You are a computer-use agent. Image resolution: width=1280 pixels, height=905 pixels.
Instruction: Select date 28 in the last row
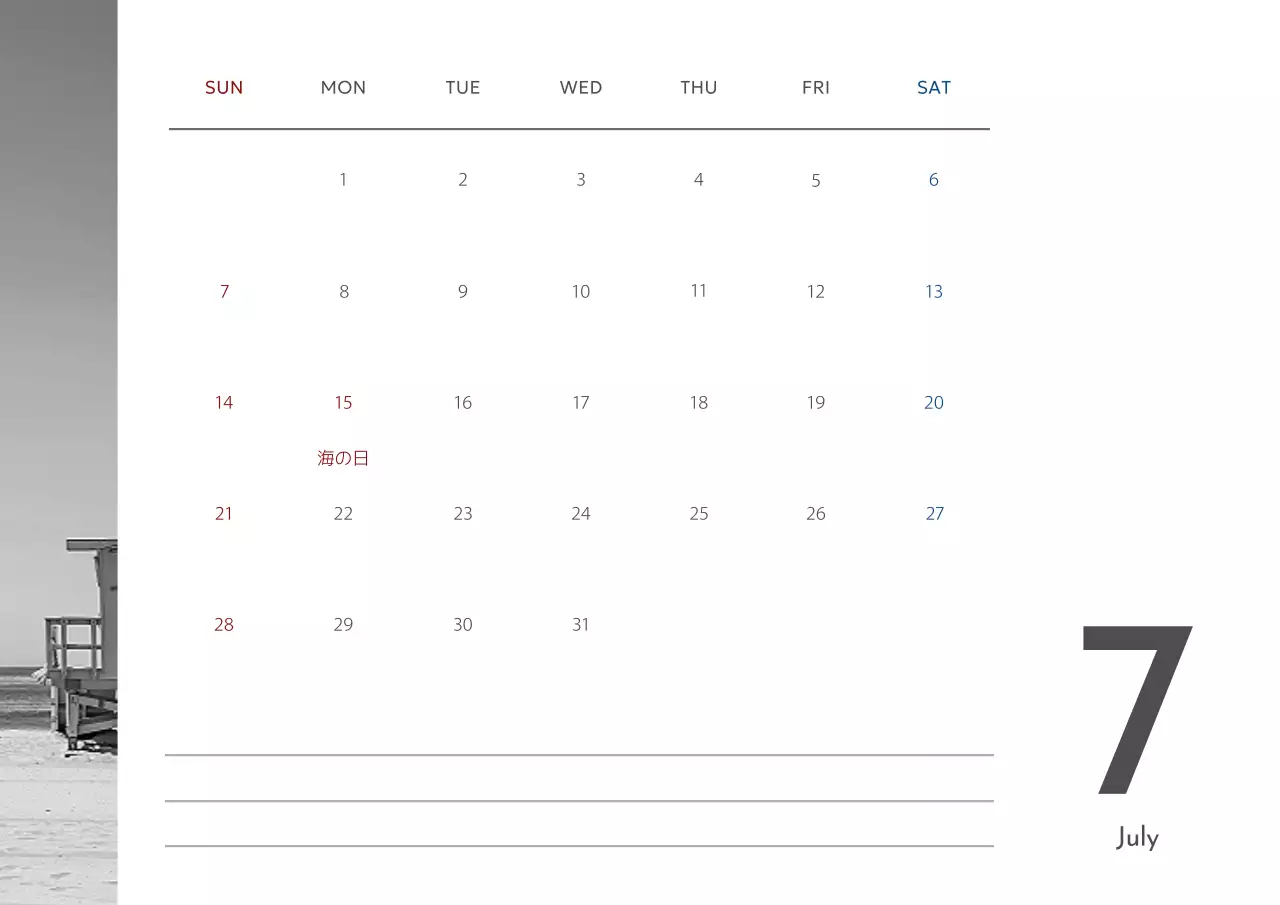224,625
